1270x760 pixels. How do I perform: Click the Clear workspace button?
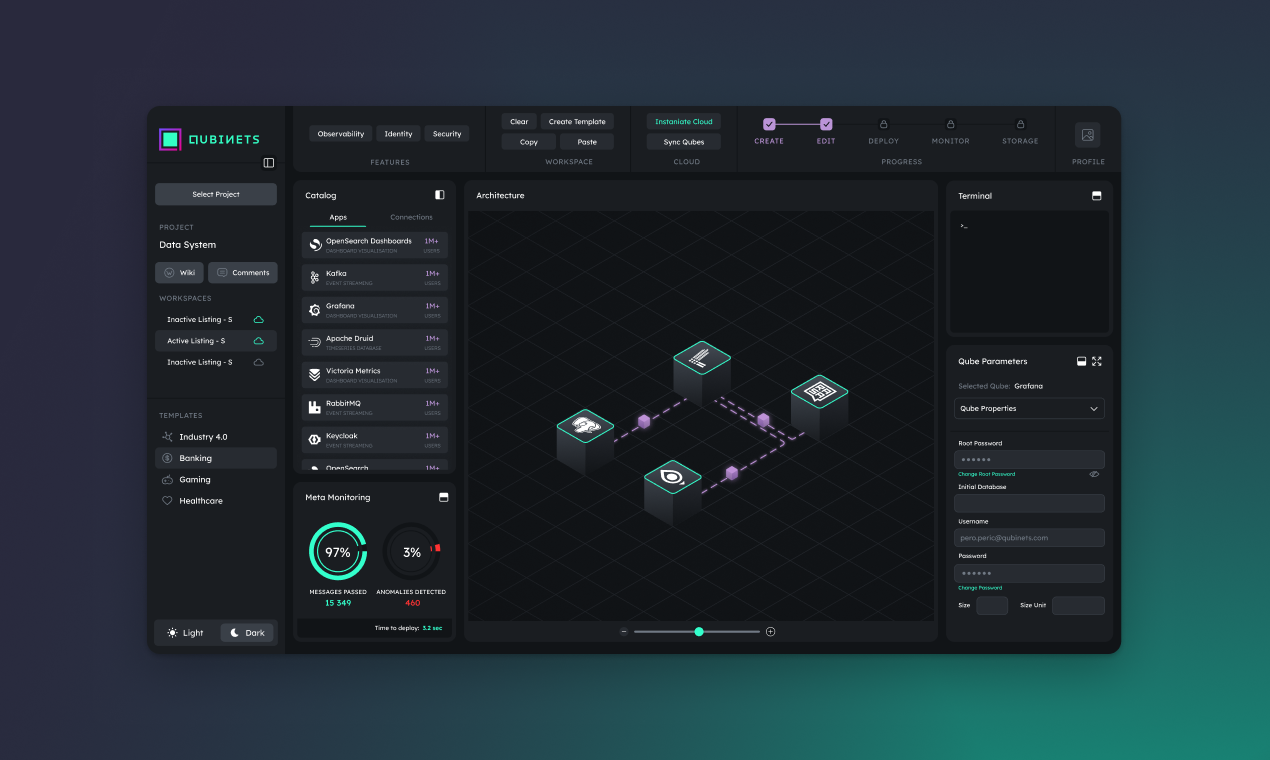coord(519,122)
